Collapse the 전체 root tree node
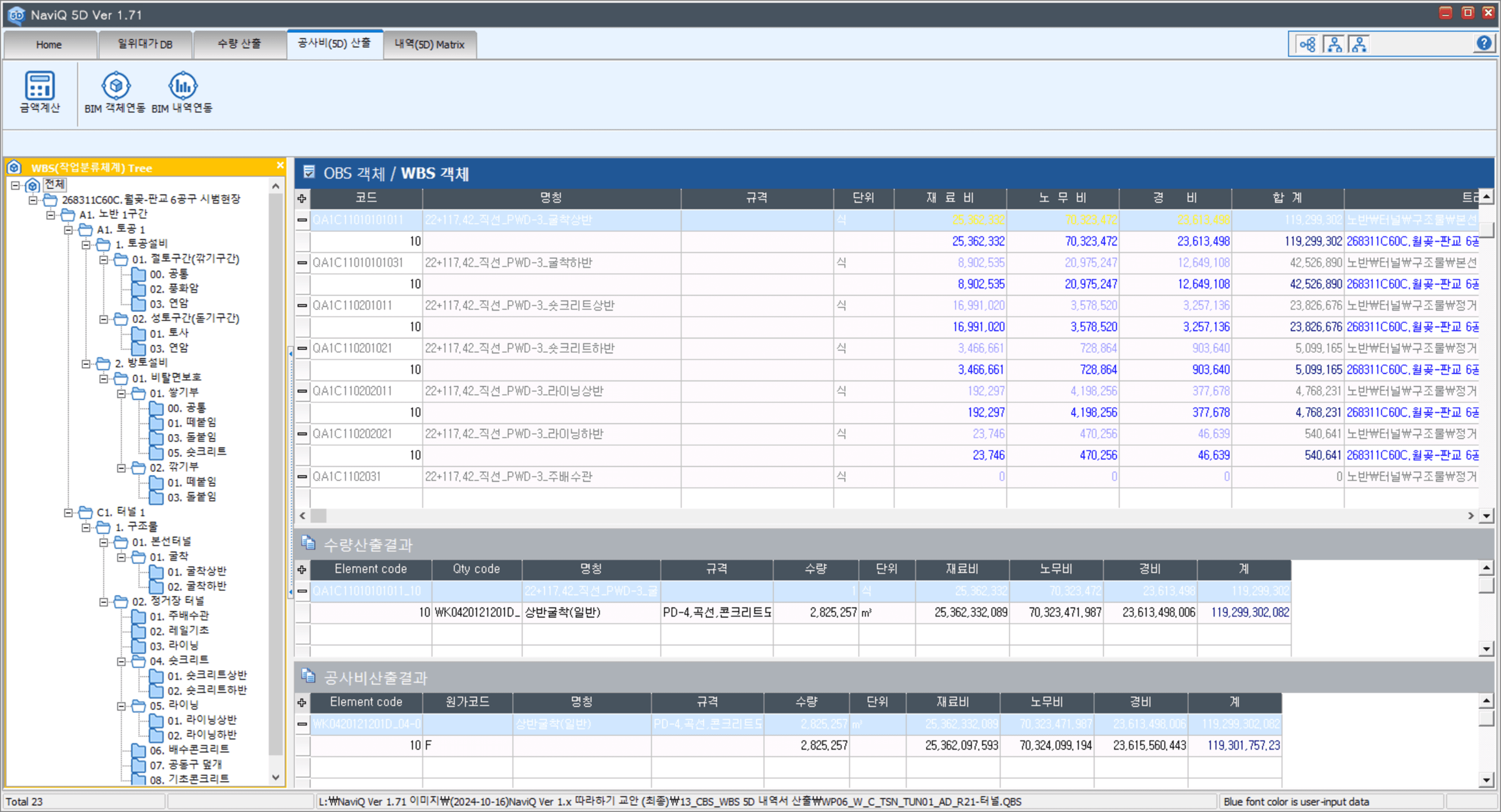This screenshot has height=812, width=1501. (15, 186)
